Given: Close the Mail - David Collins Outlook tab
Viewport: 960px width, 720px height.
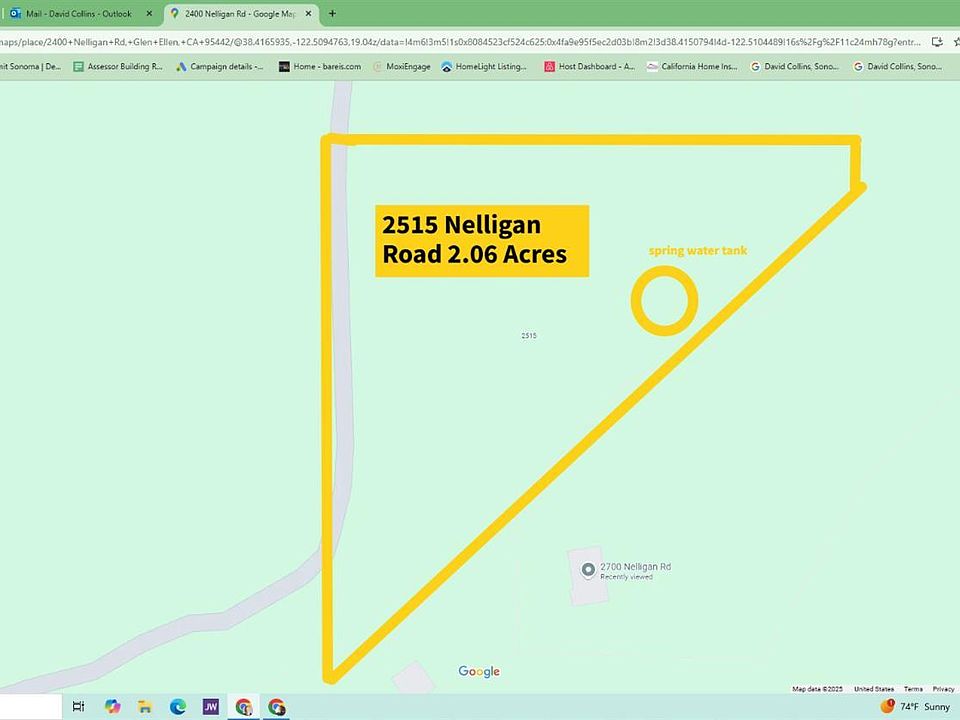Looking at the screenshot, I should pos(150,14).
